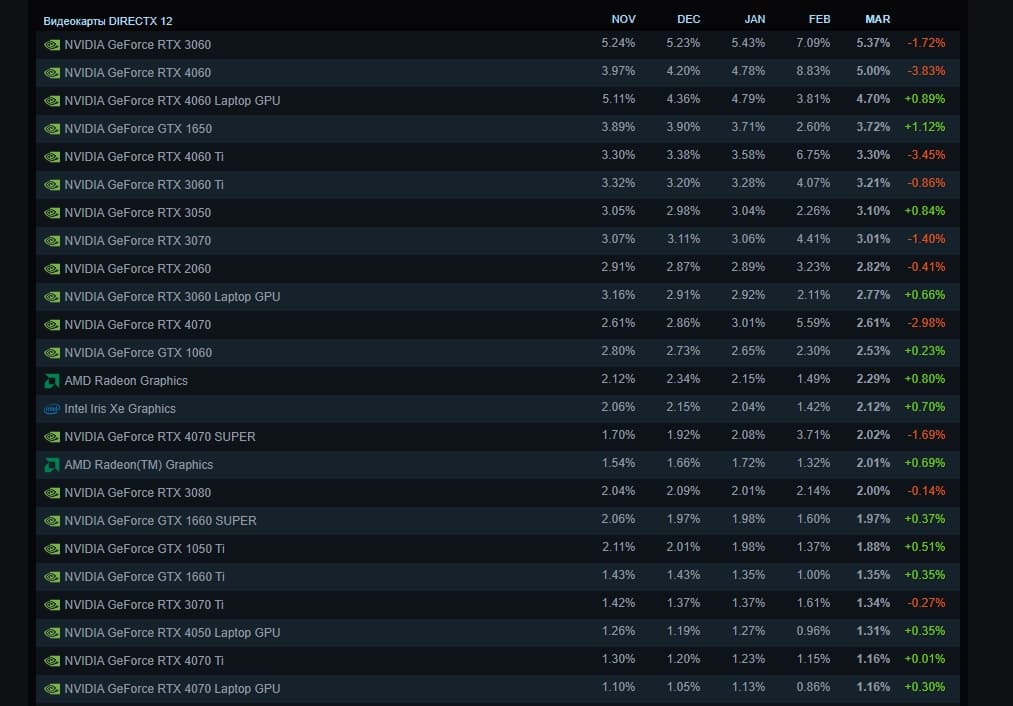Click NVIDIA GeForce RTX 3080 entry
This screenshot has height=706, width=1013.
(137, 493)
